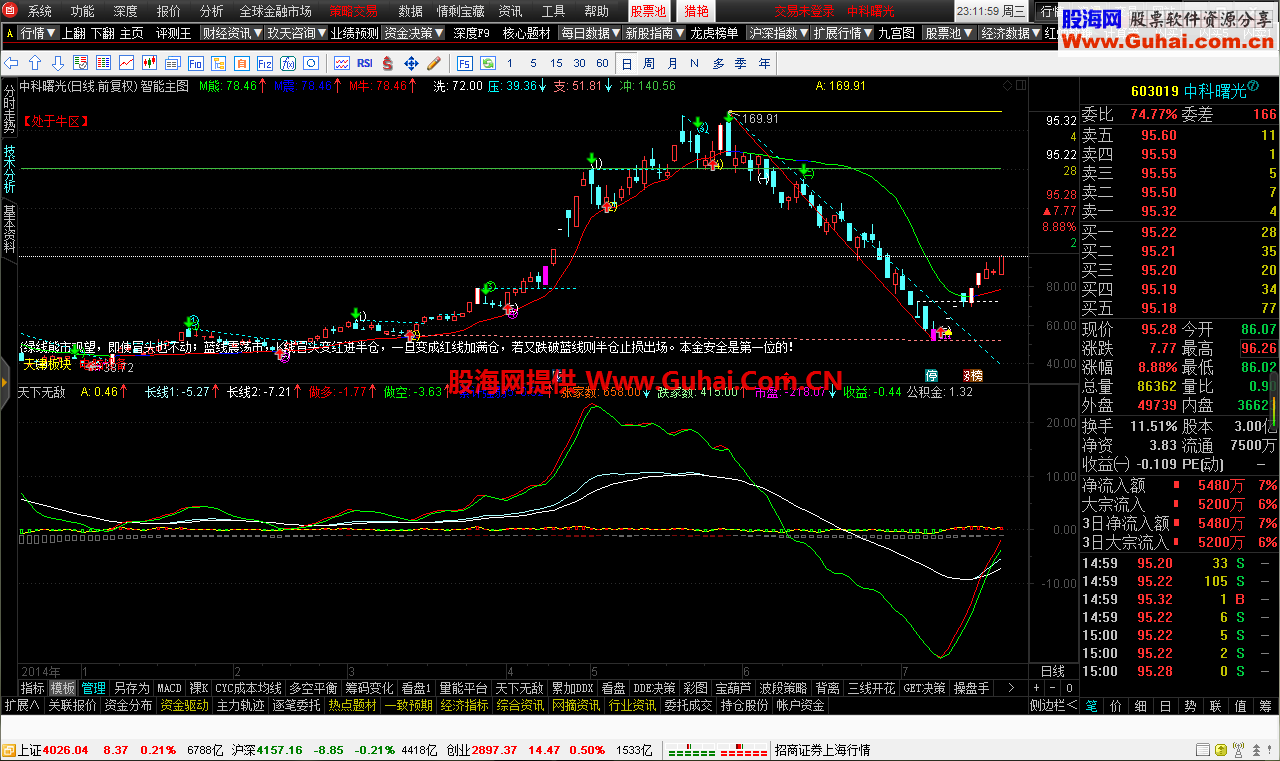Click the red S-shaped toolbar icon

click(387, 63)
